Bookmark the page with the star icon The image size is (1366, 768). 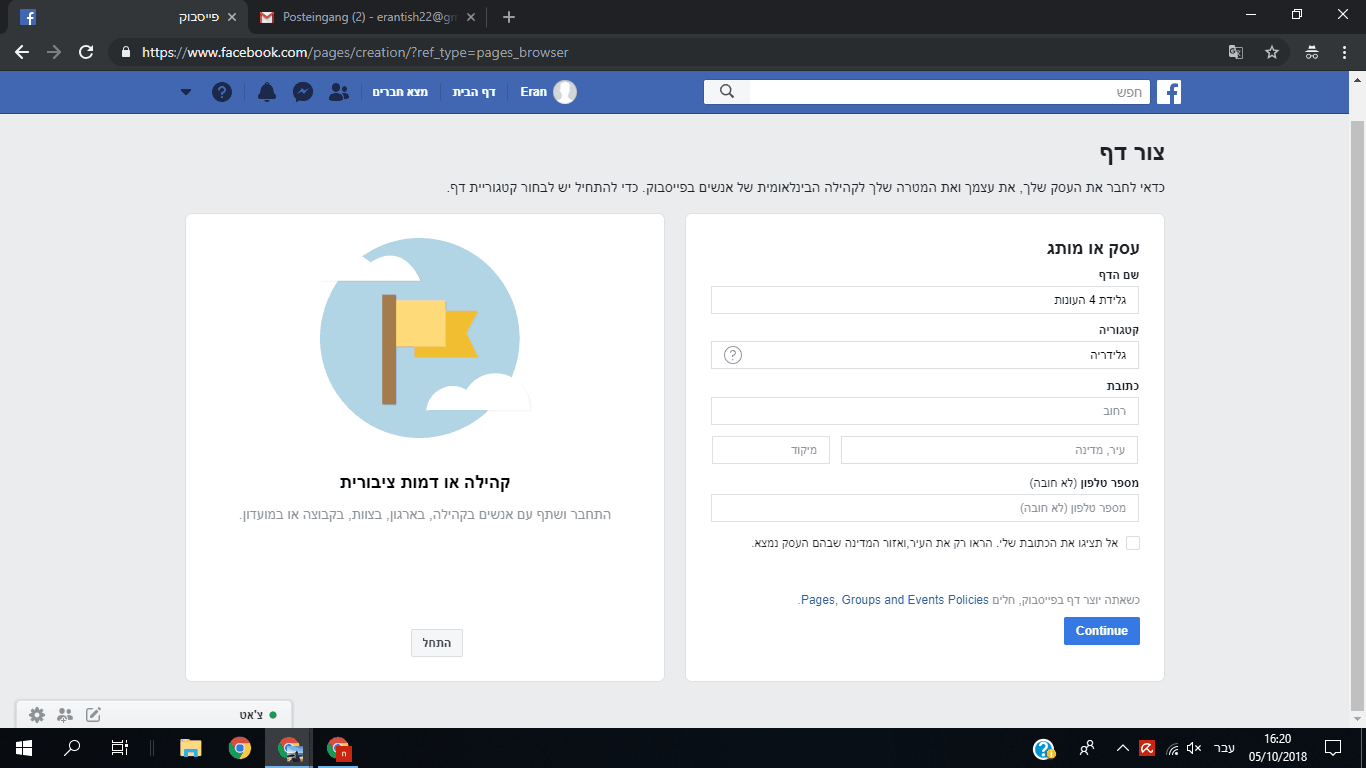1272,52
